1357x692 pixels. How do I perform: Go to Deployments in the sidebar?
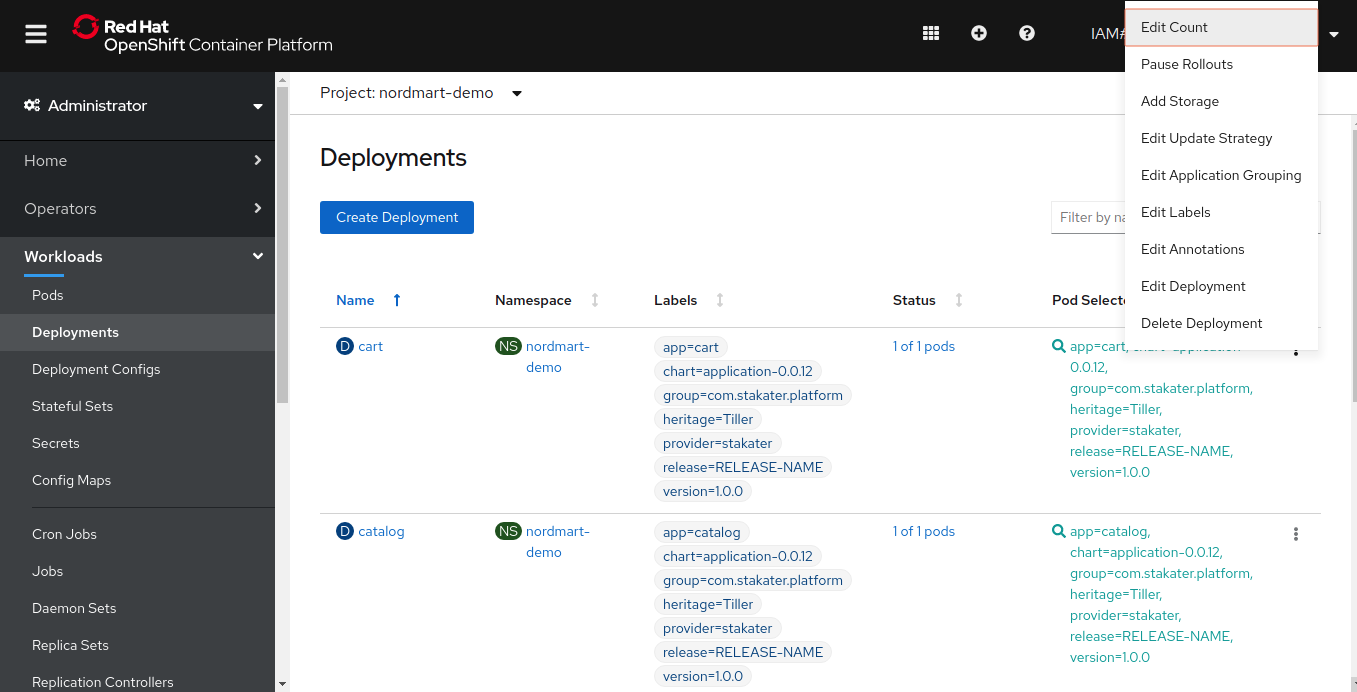point(137,332)
